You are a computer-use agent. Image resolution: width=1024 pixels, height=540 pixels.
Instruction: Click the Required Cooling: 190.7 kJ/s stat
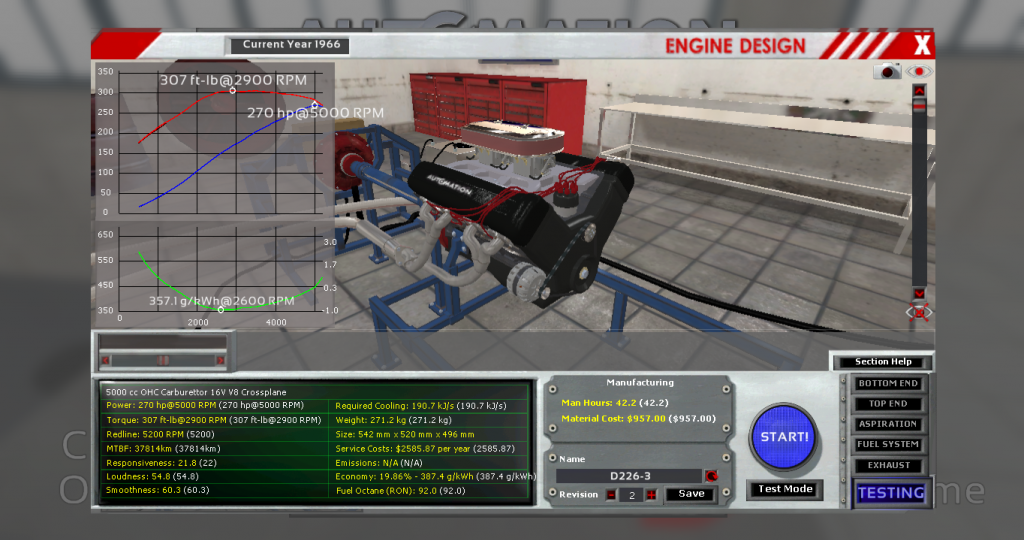(421, 405)
